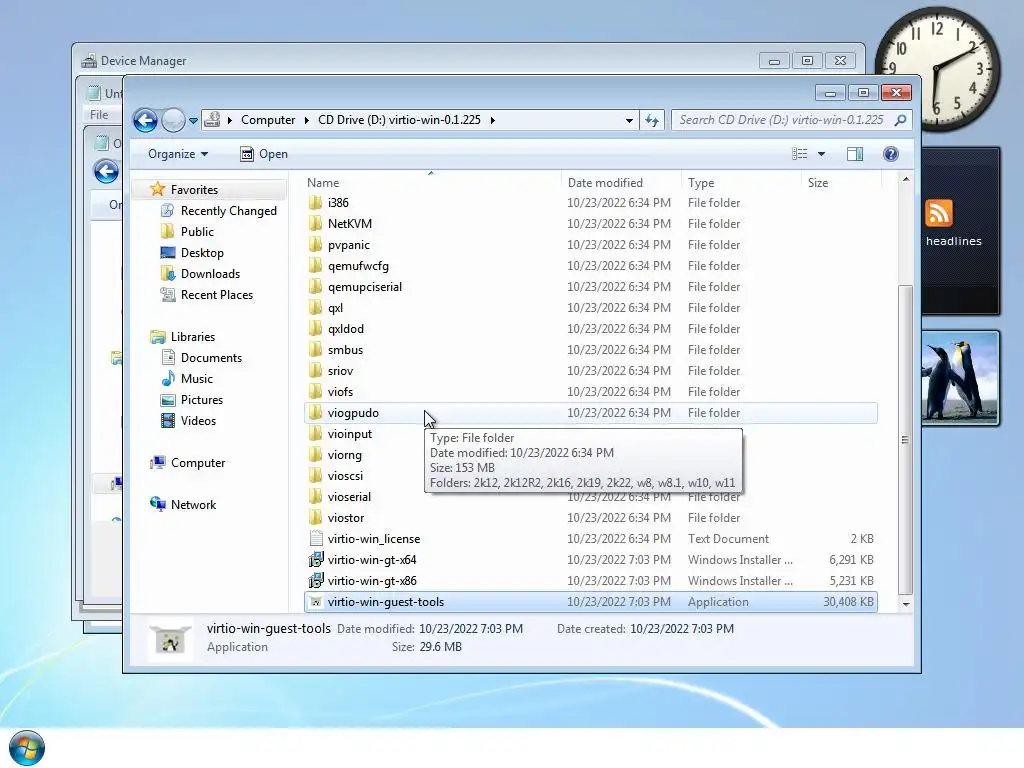Click the refresh button beside address bar
The image size is (1024, 768).
(652, 120)
